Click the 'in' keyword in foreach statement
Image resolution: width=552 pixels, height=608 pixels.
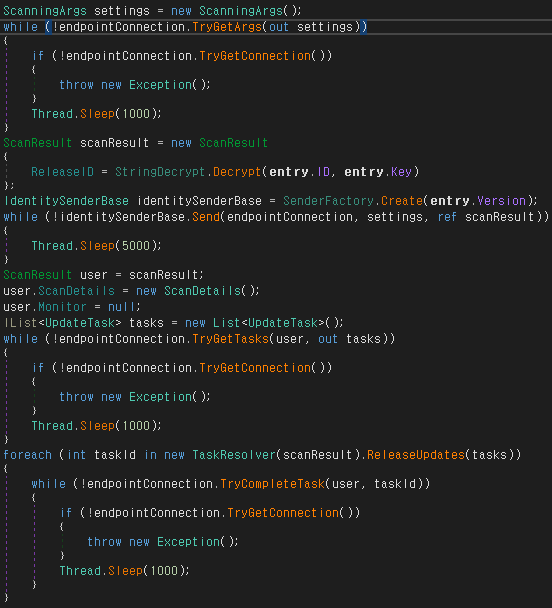(x=150, y=455)
